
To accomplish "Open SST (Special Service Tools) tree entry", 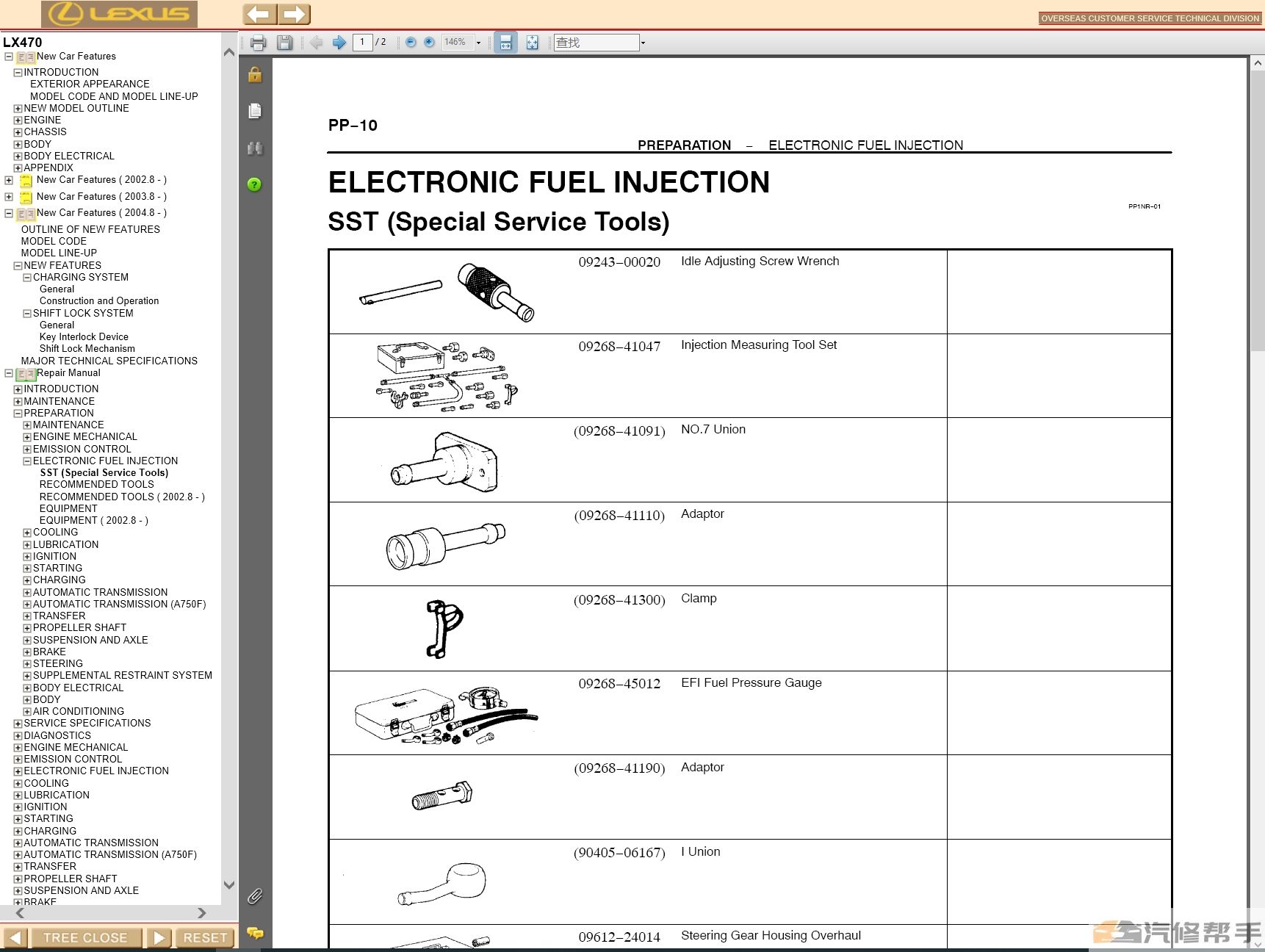I will (x=104, y=473).
